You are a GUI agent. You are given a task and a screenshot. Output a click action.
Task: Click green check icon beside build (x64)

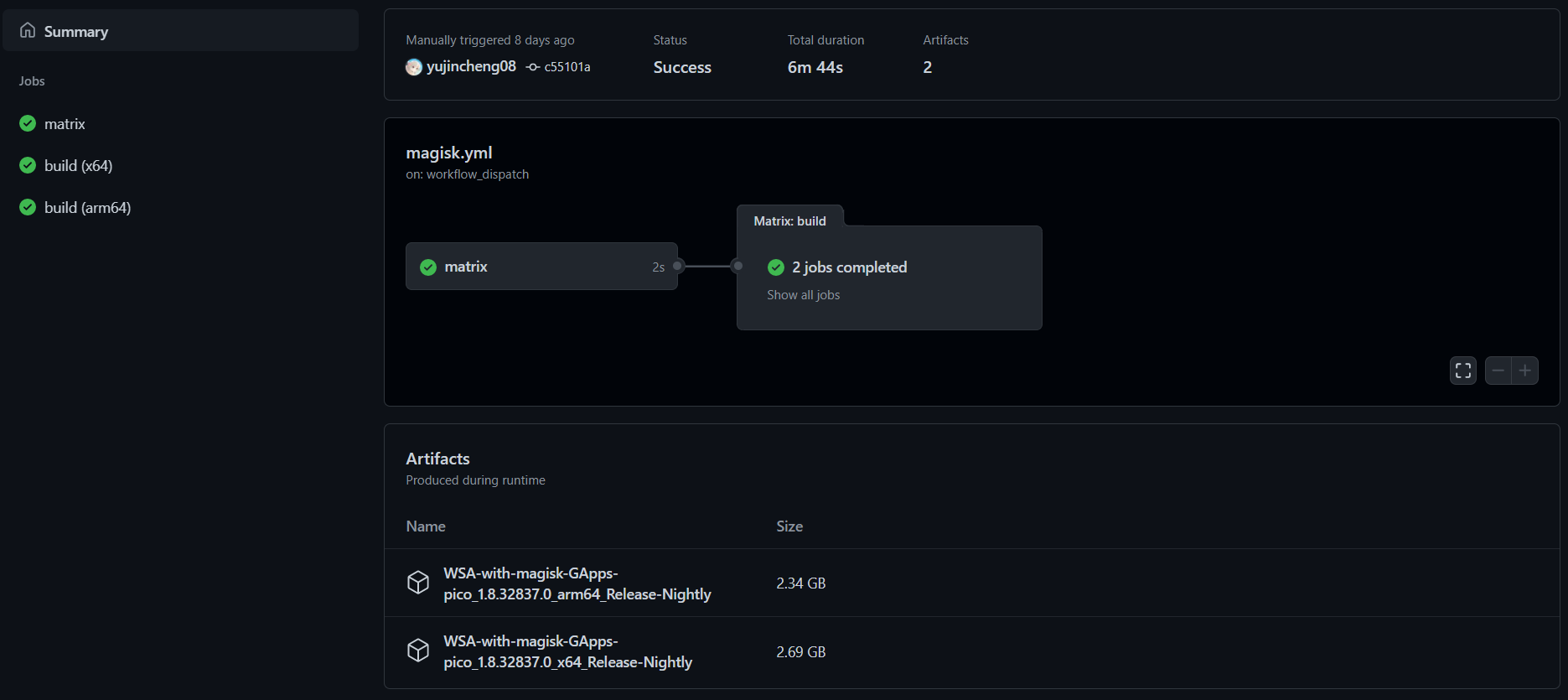pos(28,165)
